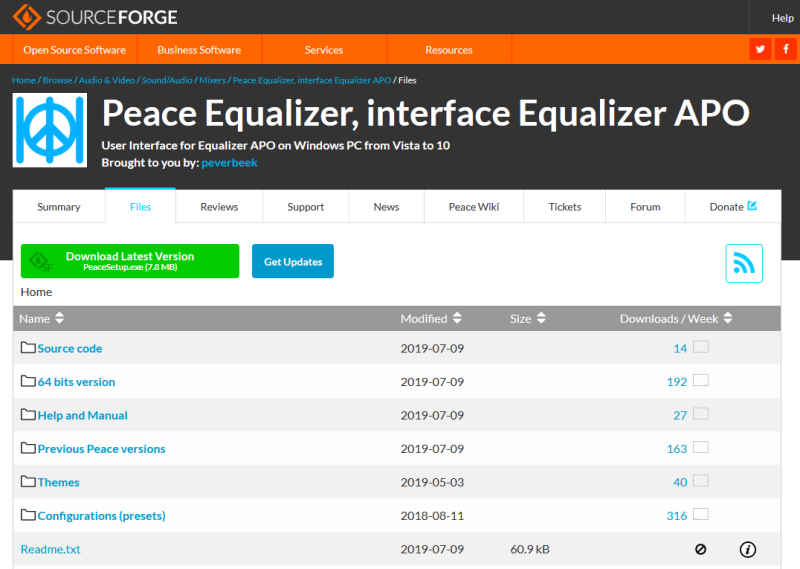Image resolution: width=800 pixels, height=569 pixels.
Task: Click the 14 downloads count link
Action: click(x=680, y=348)
